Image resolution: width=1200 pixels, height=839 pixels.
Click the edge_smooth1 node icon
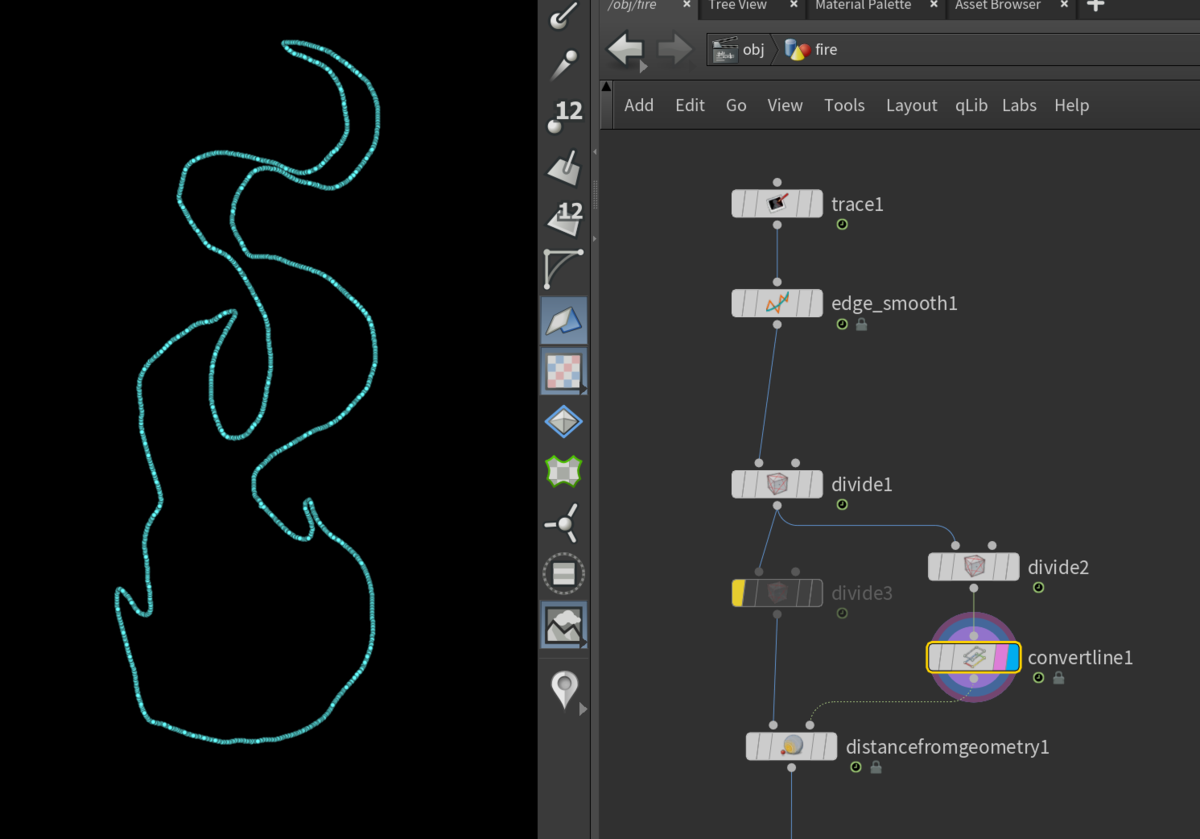click(777, 303)
